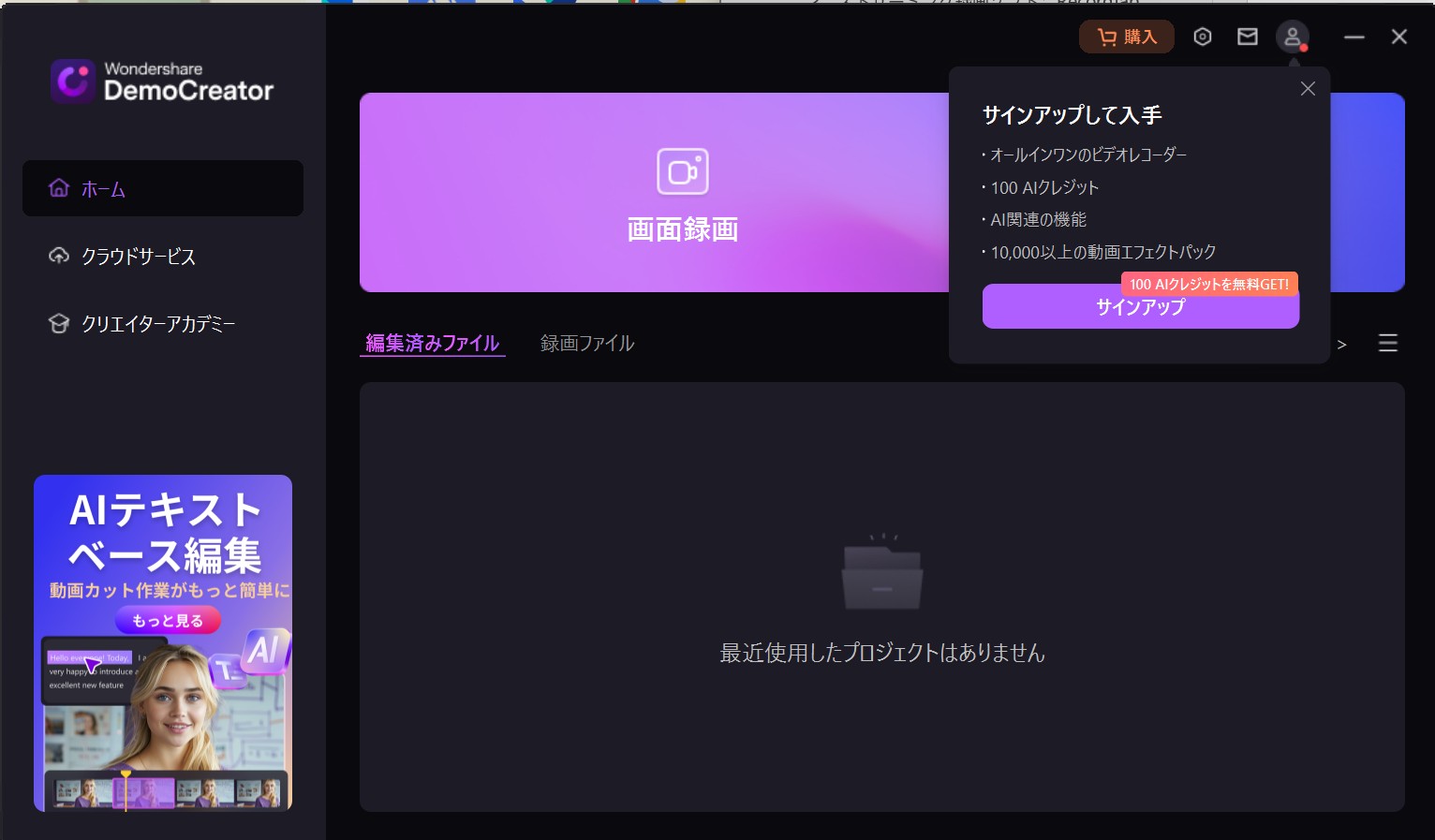Switch to 録画ファイル tab
The image size is (1435, 840).
587,344
